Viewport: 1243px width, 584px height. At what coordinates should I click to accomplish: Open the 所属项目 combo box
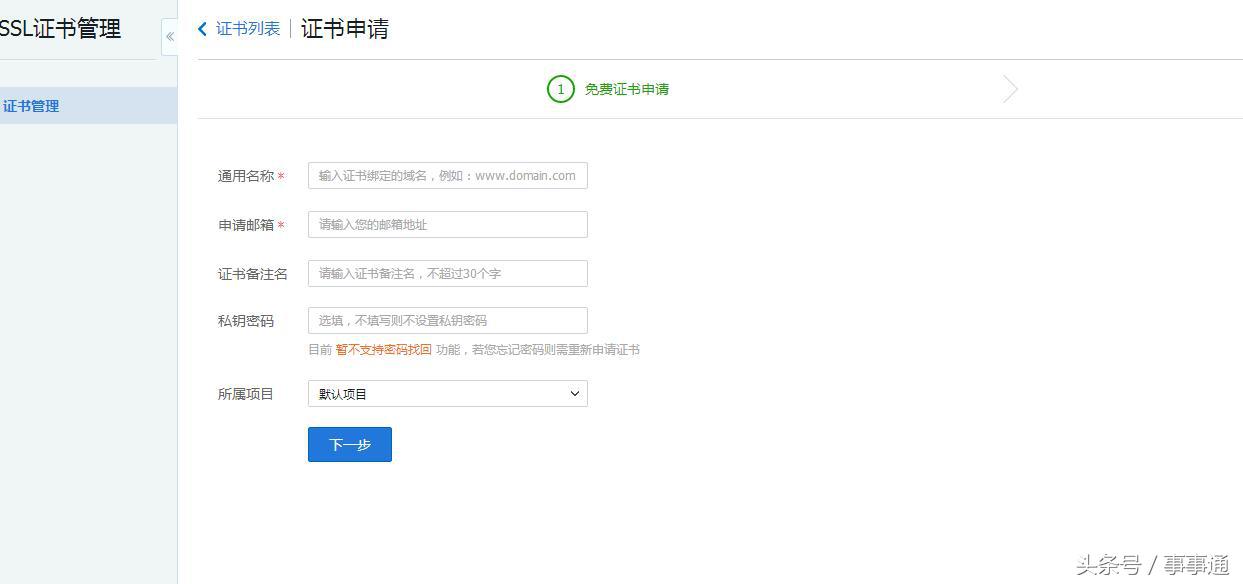(x=447, y=393)
